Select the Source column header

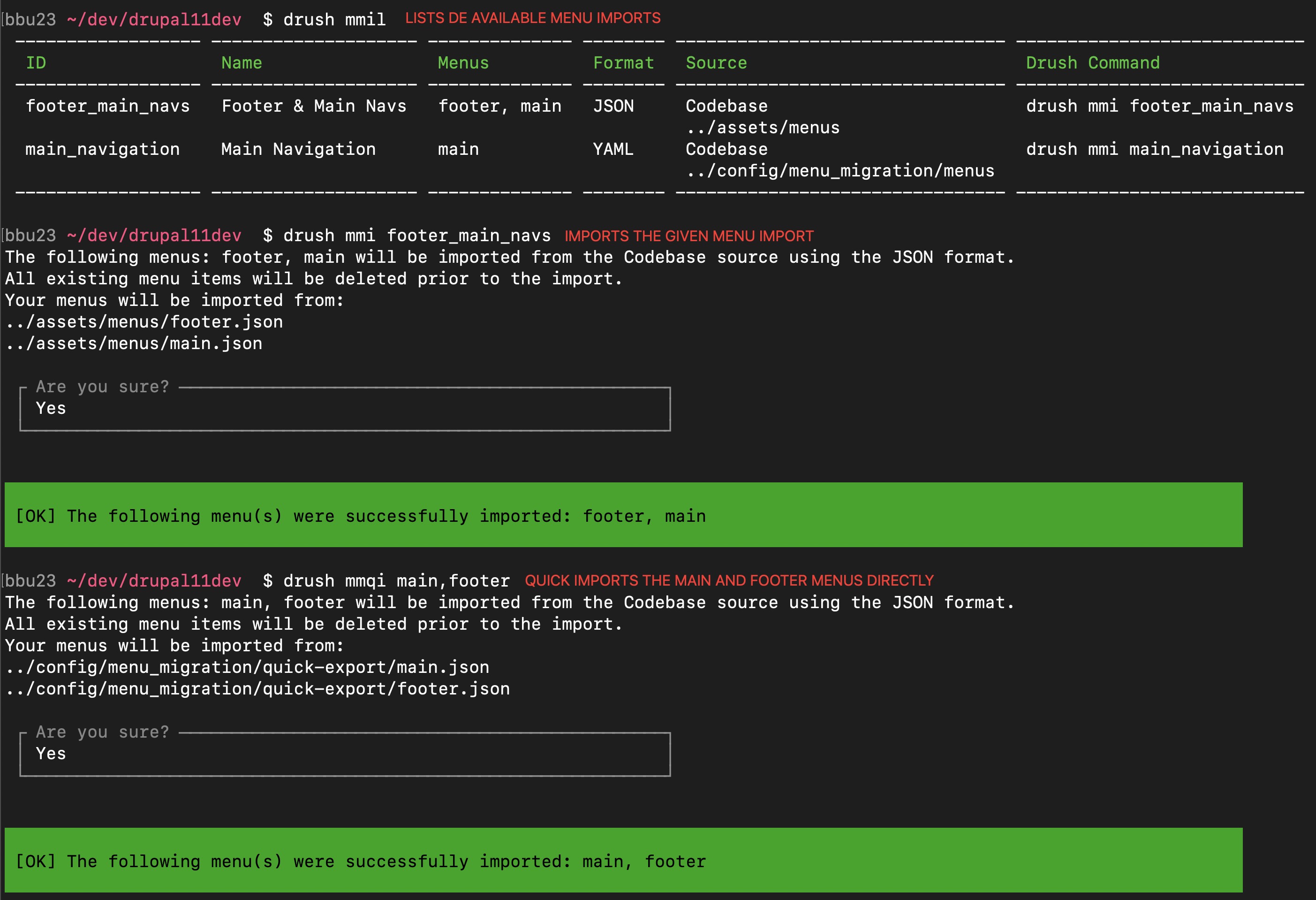716,62
